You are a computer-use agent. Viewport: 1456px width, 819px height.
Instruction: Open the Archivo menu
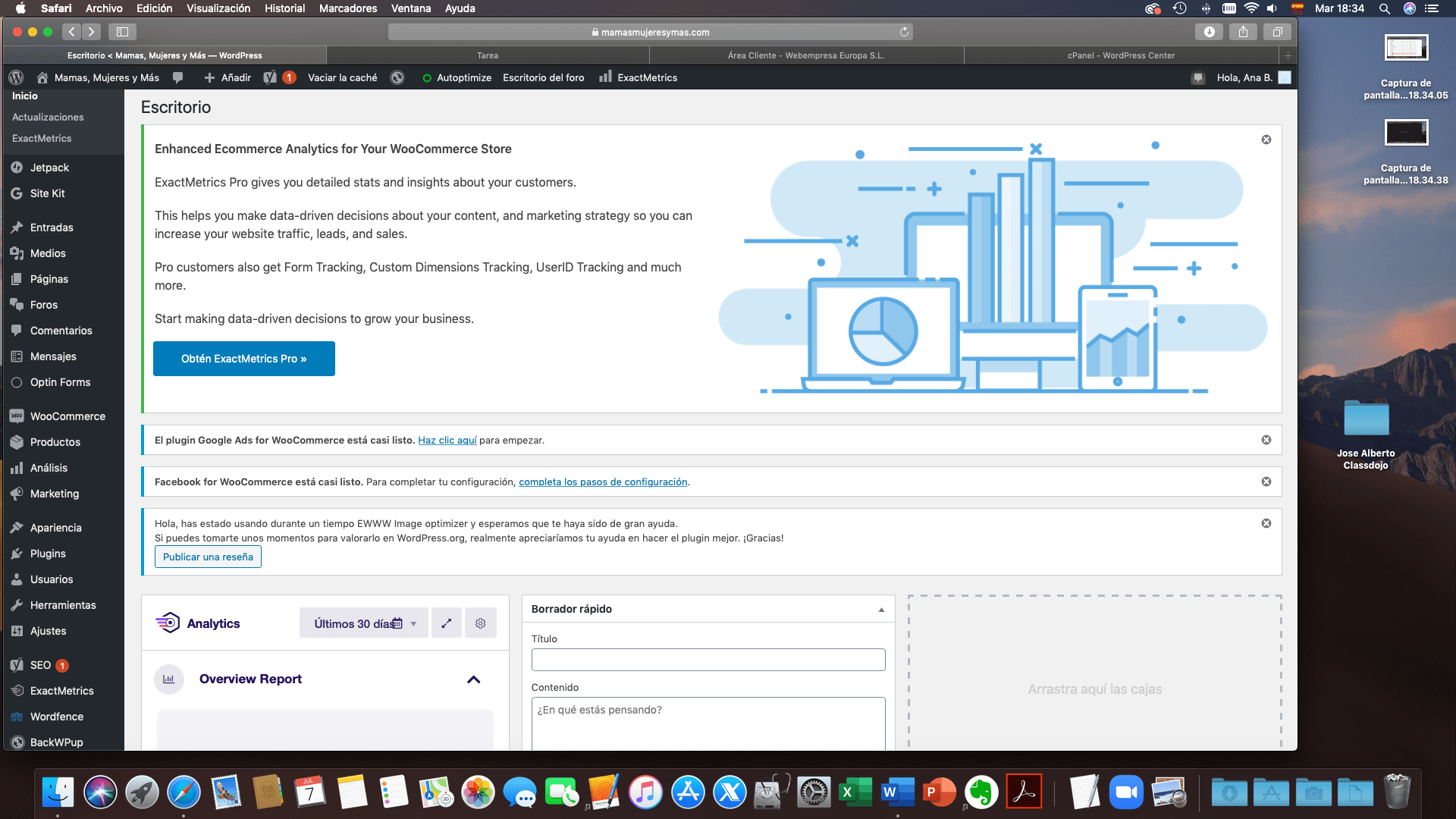(104, 8)
